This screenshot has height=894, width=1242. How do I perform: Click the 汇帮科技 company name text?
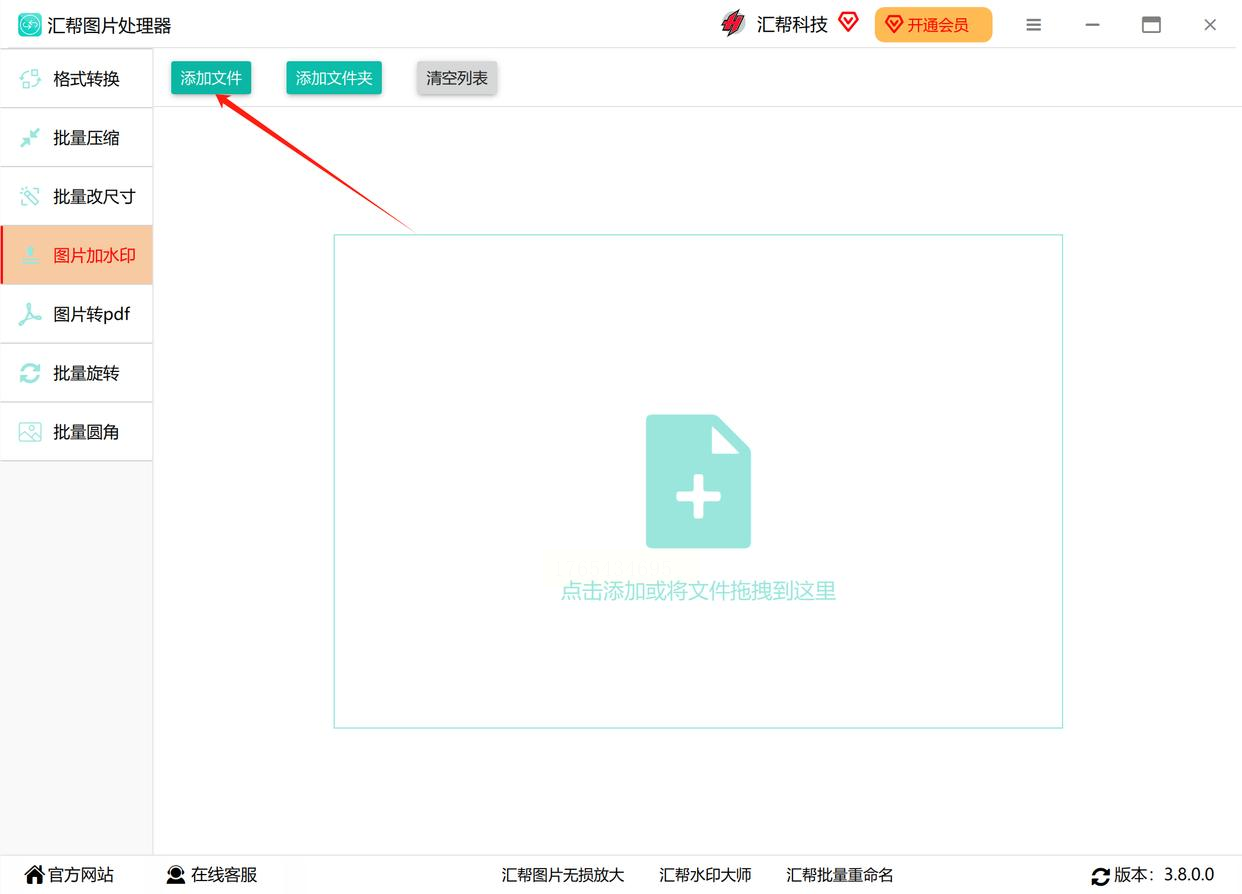pyautogui.click(x=792, y=25)
